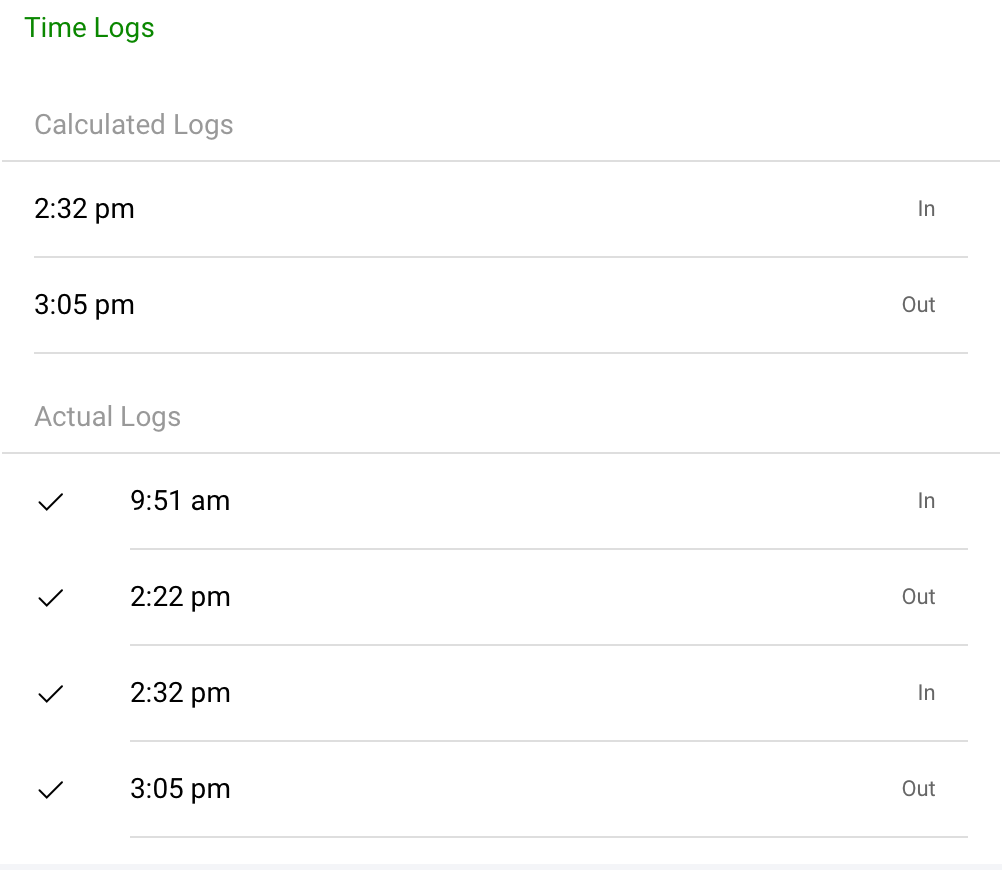This screenshot has height=870, width=1002.
Task: Click the gray strip below the log list
Action: (500, 866)
